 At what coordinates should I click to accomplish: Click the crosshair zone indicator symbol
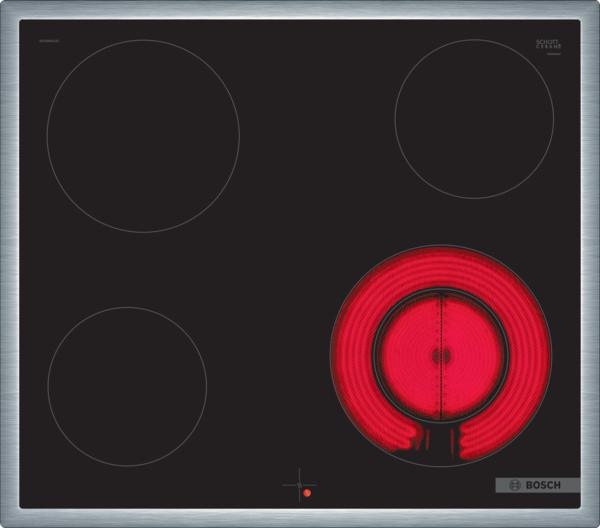coord(297,485)
